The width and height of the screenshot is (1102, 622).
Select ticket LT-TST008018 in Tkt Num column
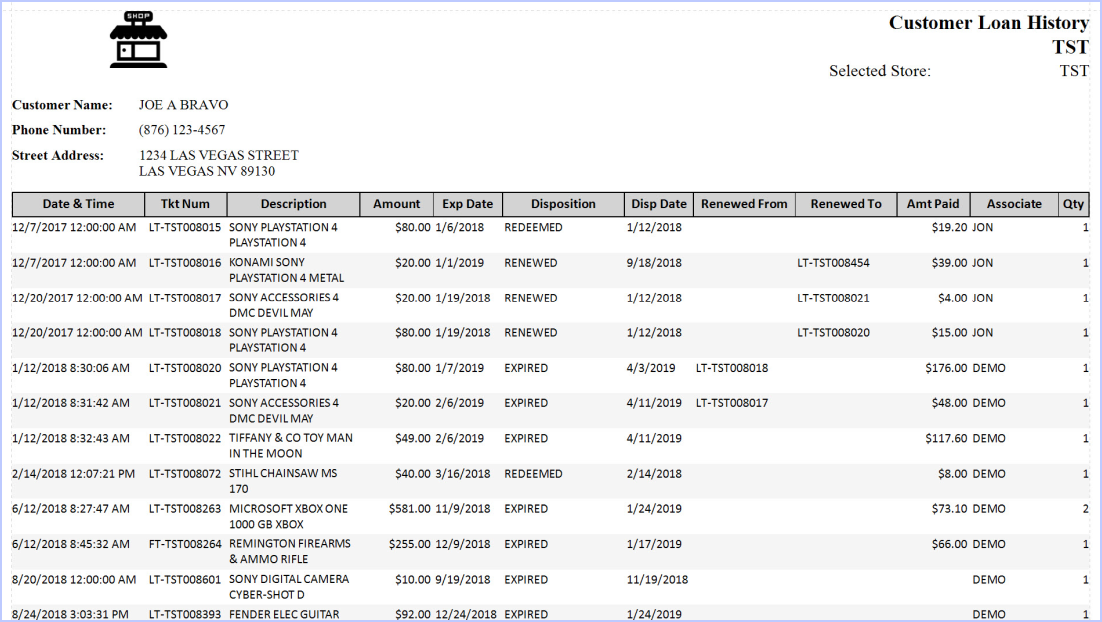(185, 332)
